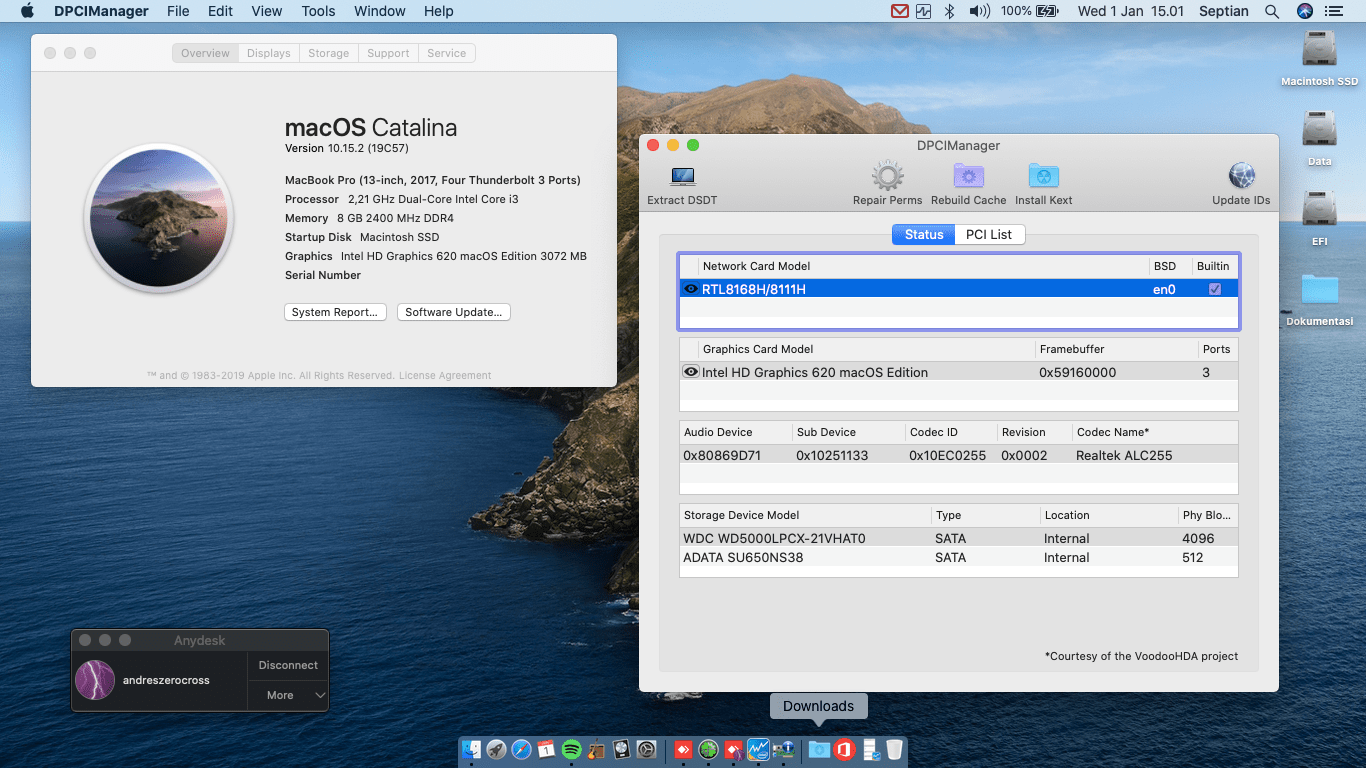Open the License Agreement link
Screen dimensions: 1366x768
pos(445,376)
